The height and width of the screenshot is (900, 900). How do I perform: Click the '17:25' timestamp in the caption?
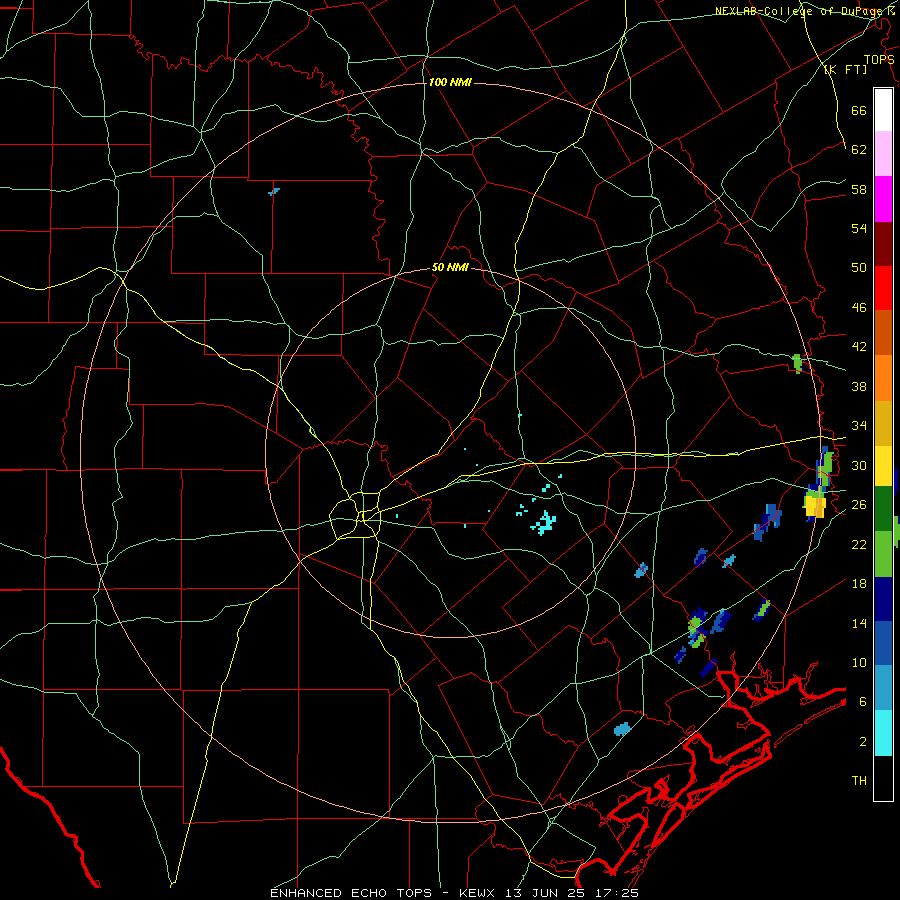(x=615, y=893)
